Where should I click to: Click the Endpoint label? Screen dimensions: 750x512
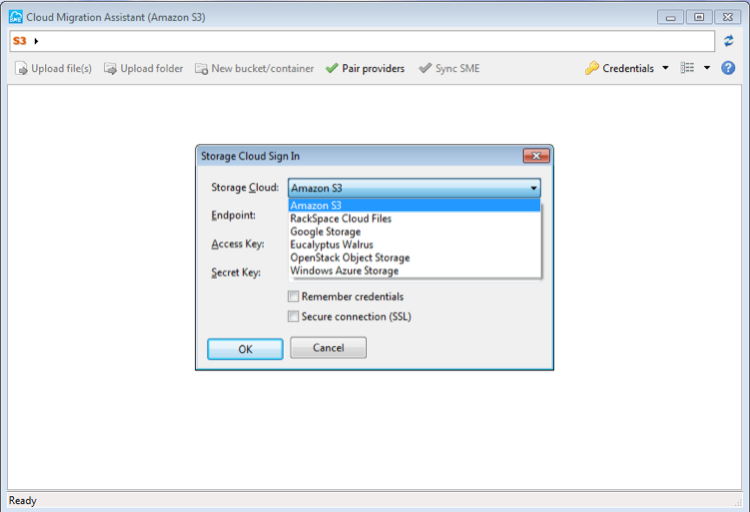point(233,215)
